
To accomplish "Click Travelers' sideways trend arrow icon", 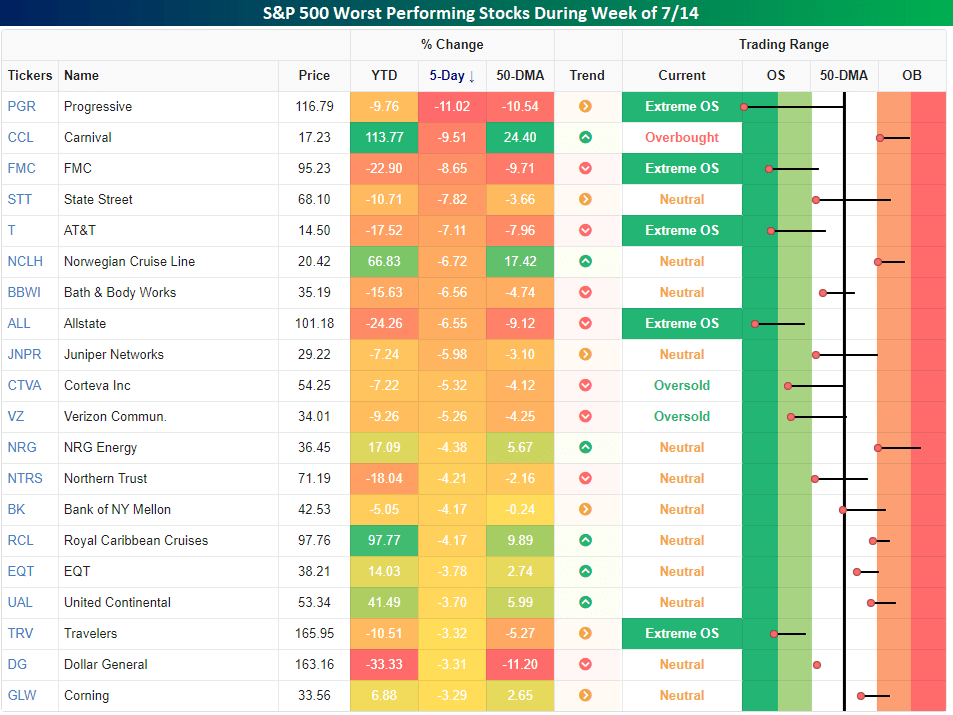I will pos(586,633).
